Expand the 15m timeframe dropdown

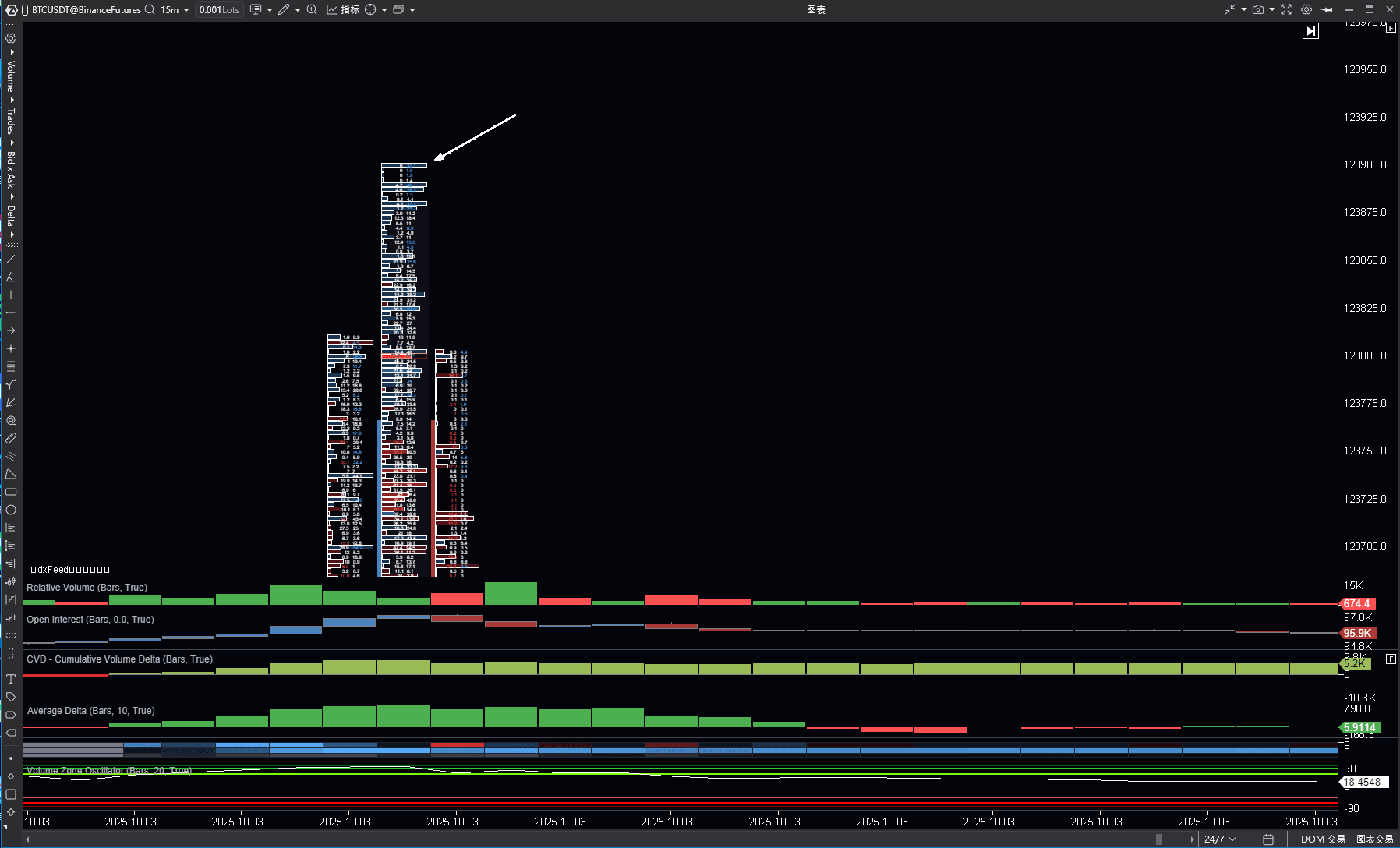pos(175,10)
